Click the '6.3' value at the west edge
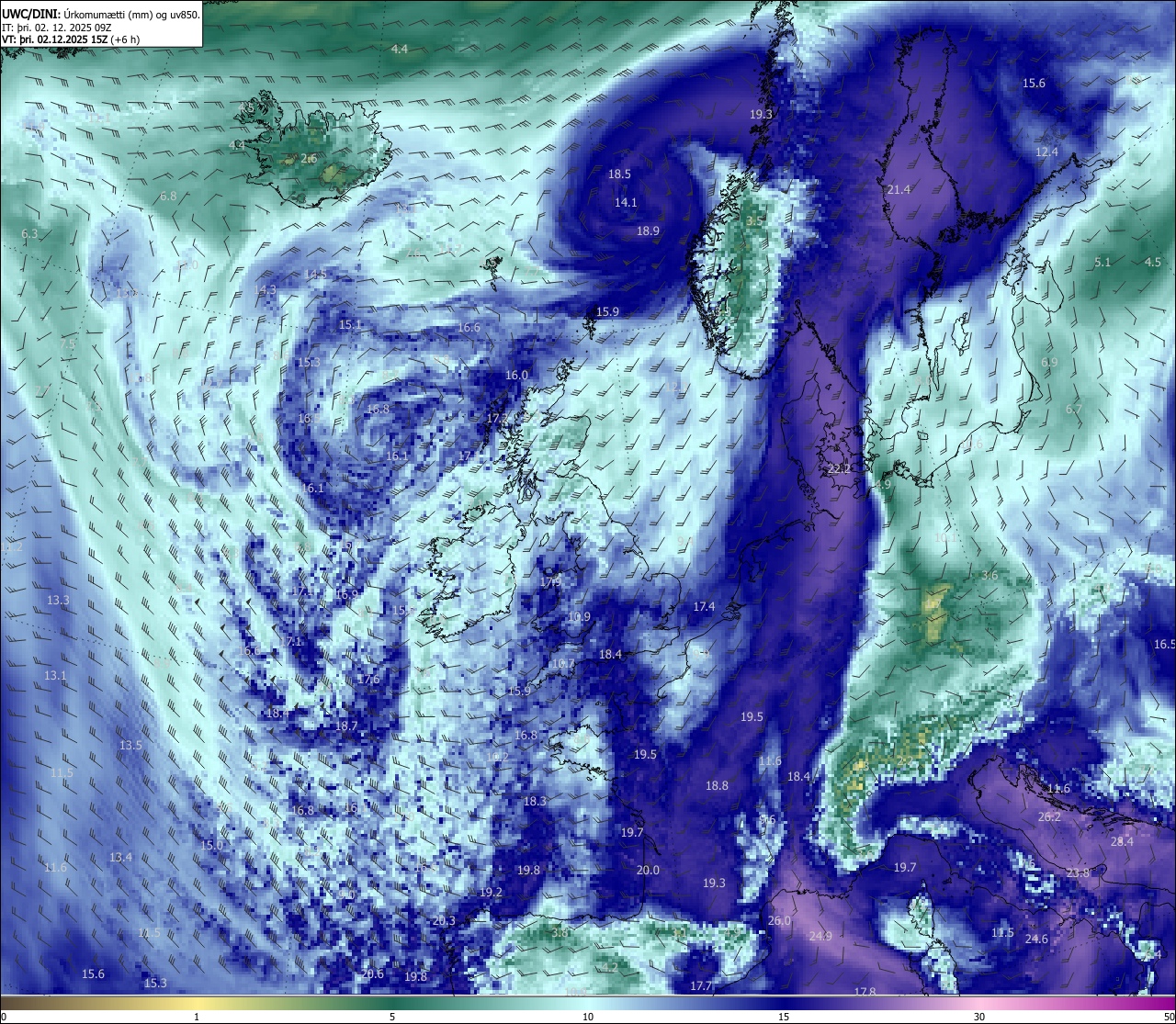Image resolution: width=1176 pixels, height=1024 pixels. click(x=29, y=234)
